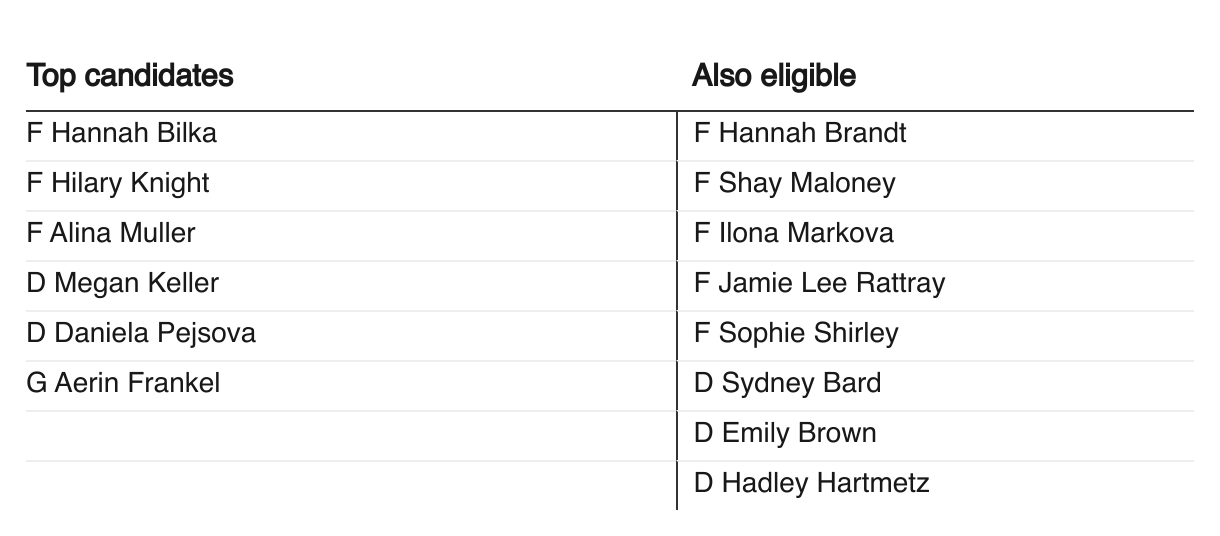Click the last empty Top candidates cell
The image size is (1220, 536).
pos(350,485)
